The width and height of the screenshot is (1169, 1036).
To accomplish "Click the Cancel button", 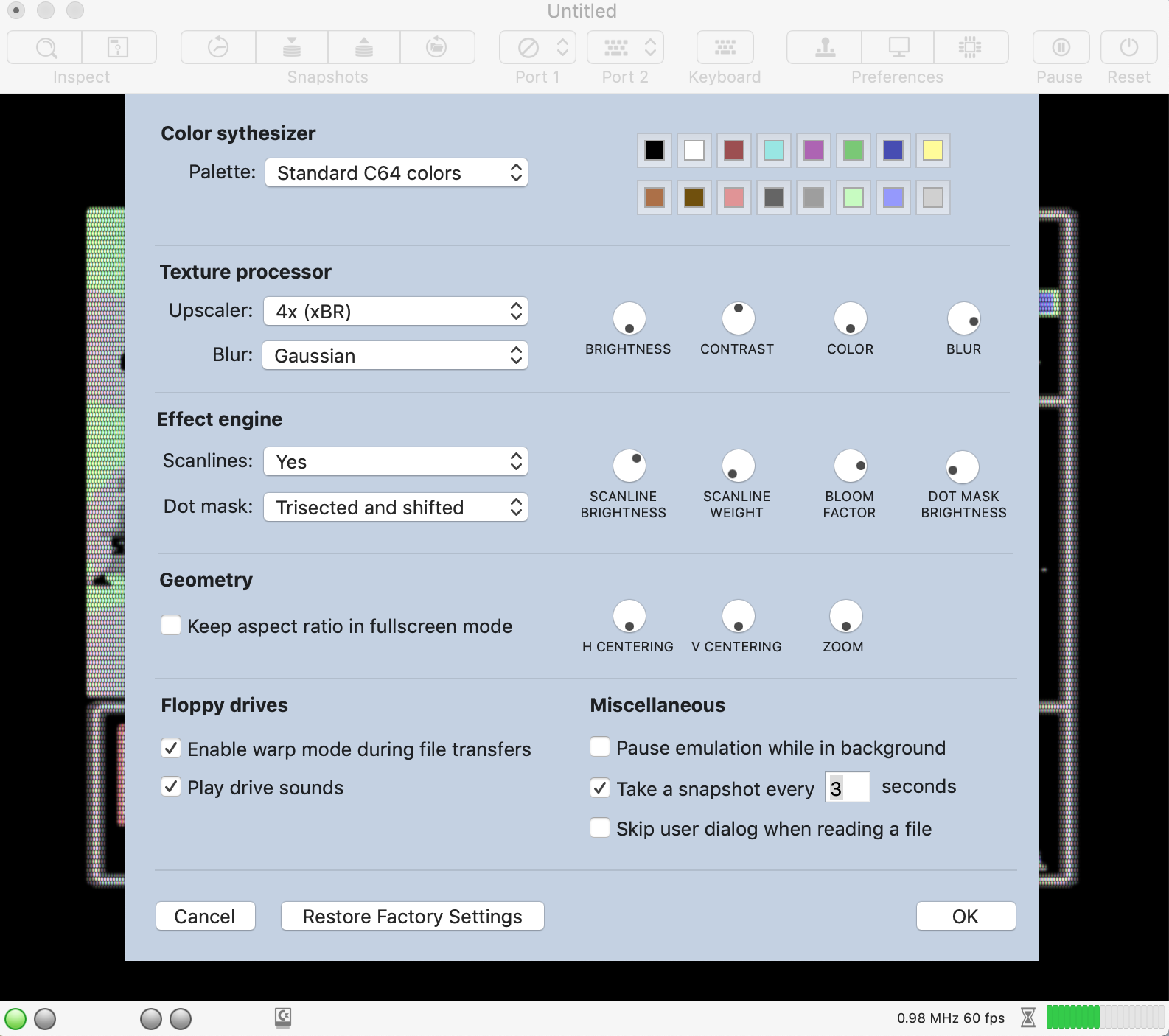I will click(206, 917).
